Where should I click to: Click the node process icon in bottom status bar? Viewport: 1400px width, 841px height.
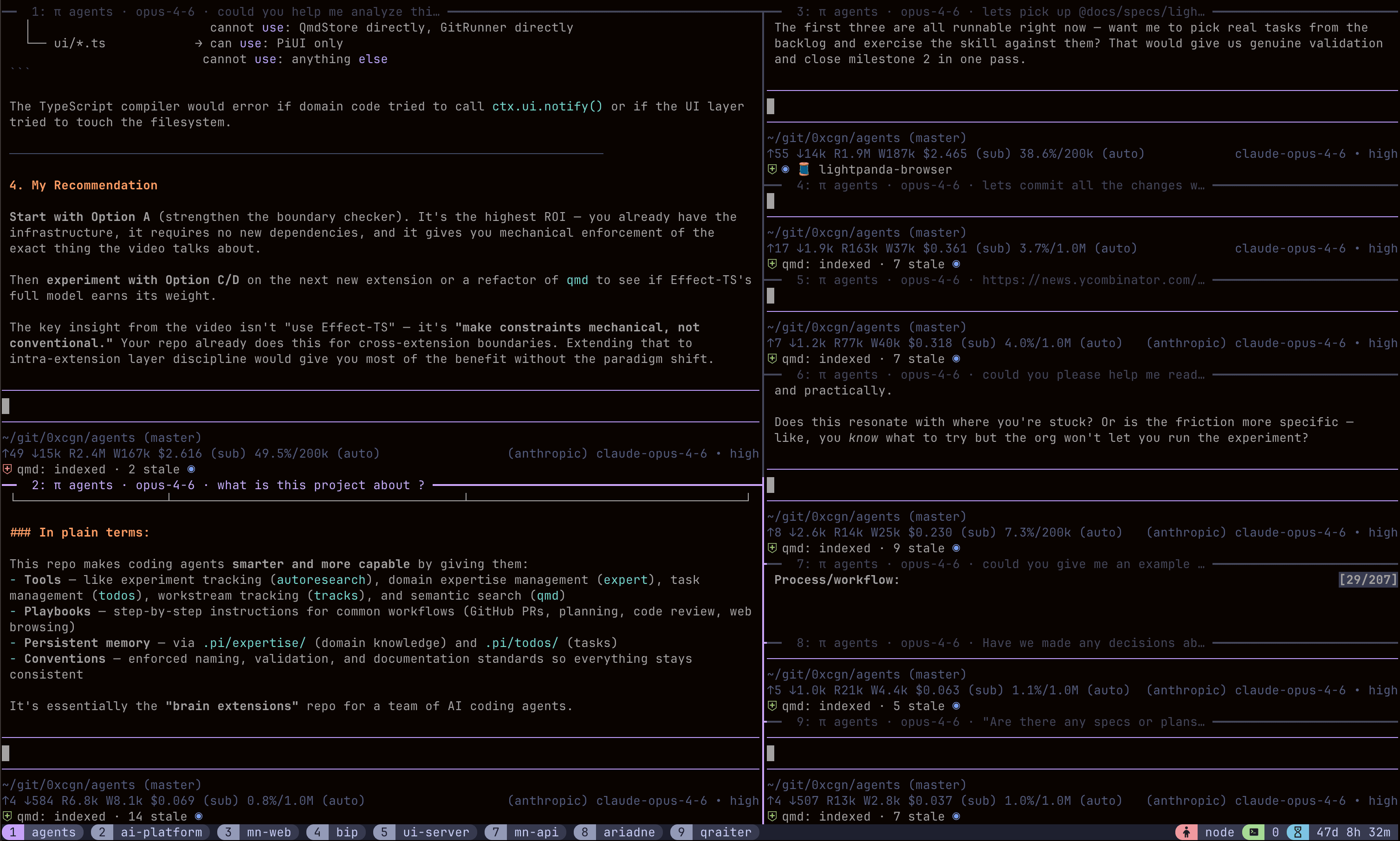(x=1187, y=832)
